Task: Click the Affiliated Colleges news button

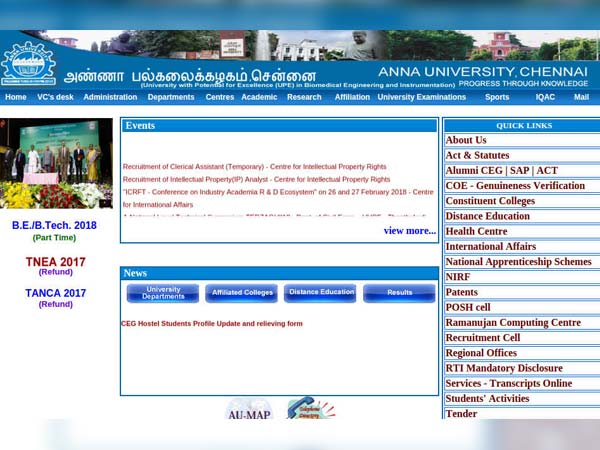Action: coord(242,293)
